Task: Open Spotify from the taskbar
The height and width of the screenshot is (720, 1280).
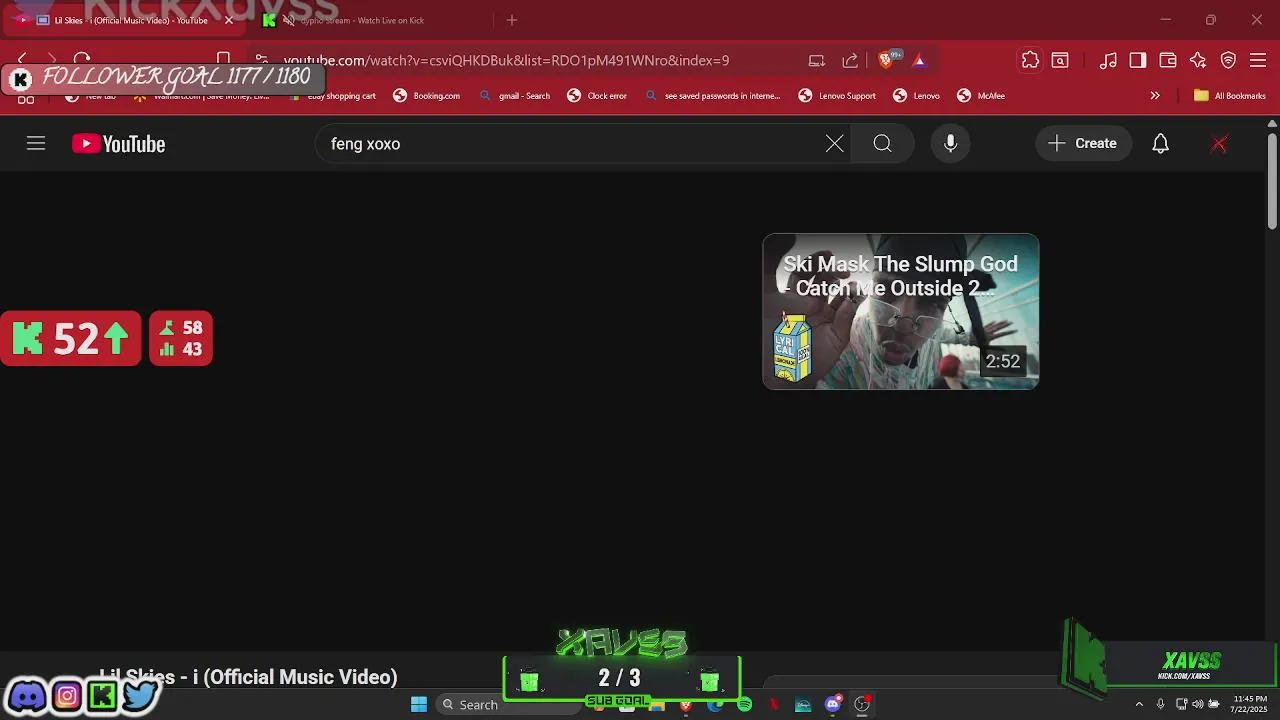Action: coord(744,705)
